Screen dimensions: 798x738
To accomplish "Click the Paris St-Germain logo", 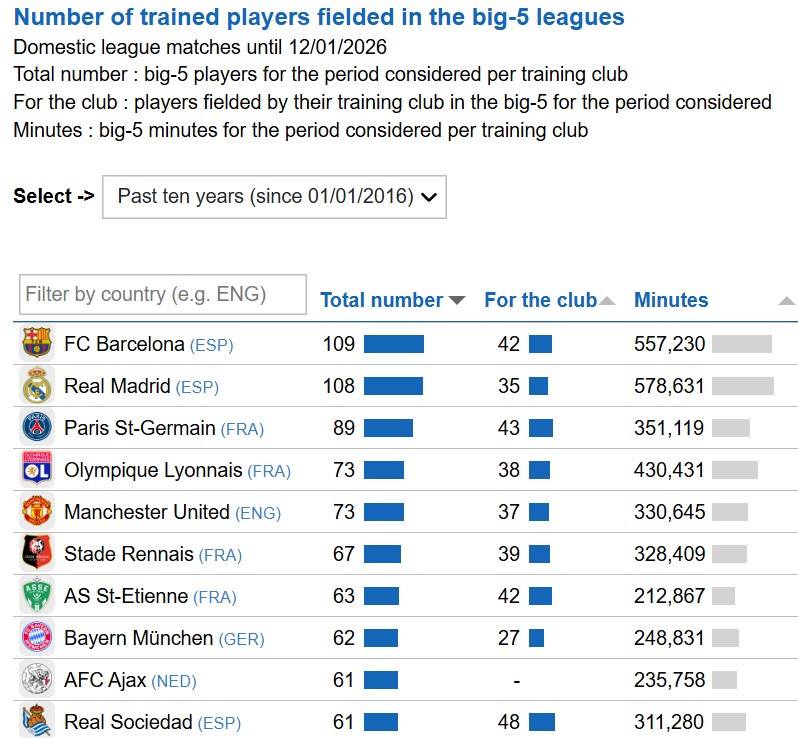I will coord(36,428).
